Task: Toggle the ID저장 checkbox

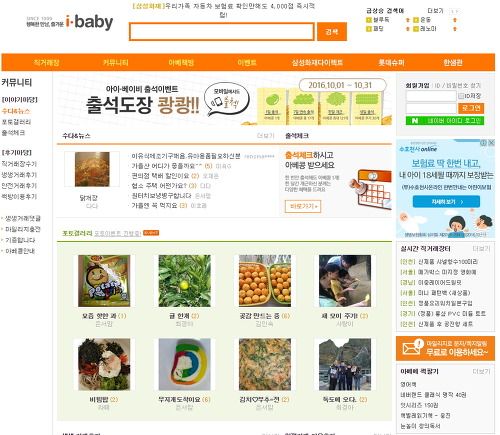Action: (461, 96)
